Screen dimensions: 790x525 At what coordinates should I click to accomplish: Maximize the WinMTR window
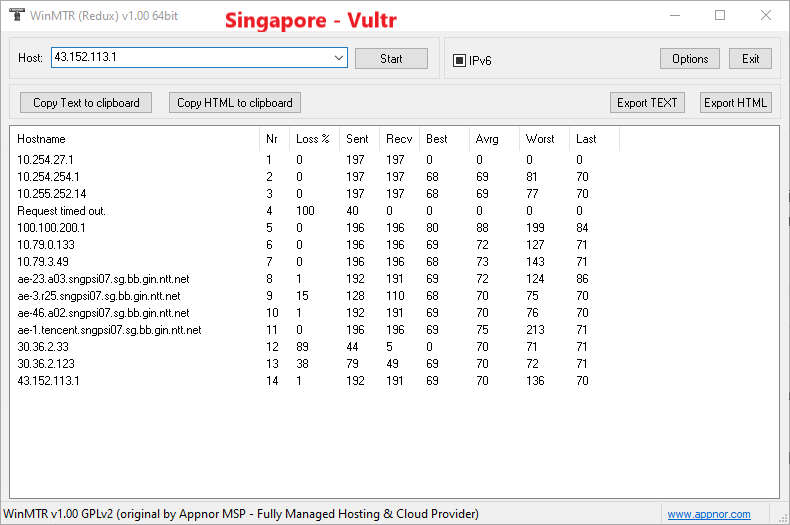(720, 16)
